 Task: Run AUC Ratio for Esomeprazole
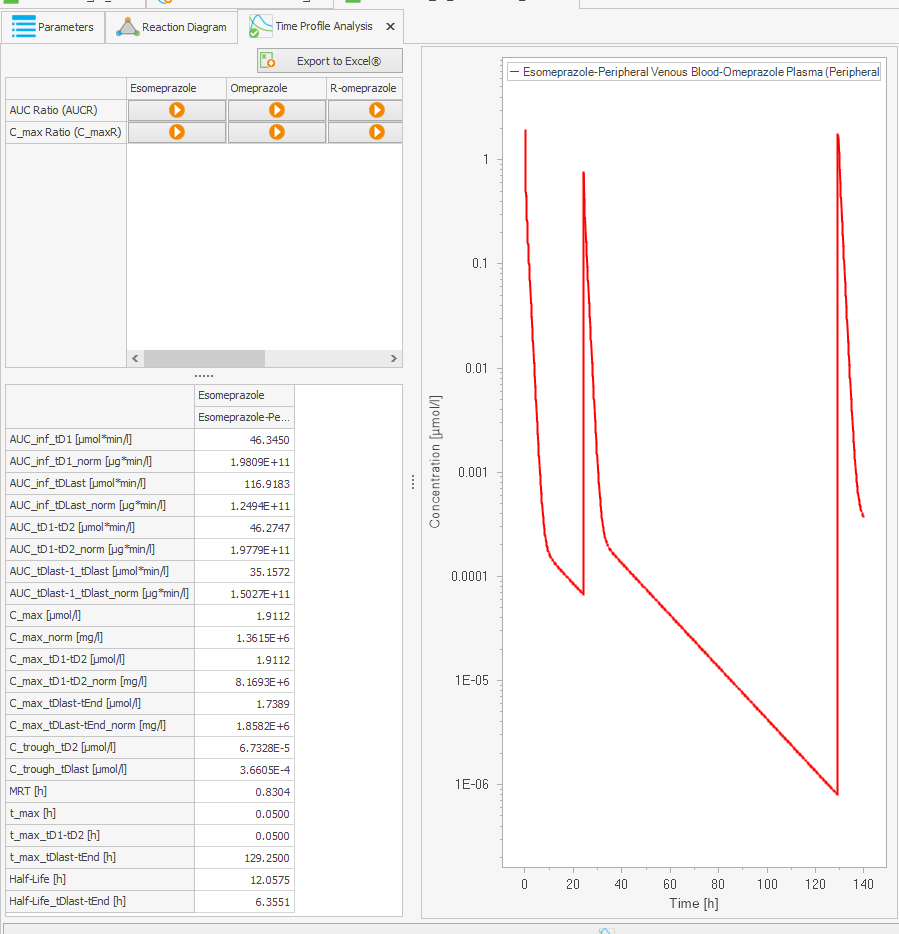coord(177,110)
